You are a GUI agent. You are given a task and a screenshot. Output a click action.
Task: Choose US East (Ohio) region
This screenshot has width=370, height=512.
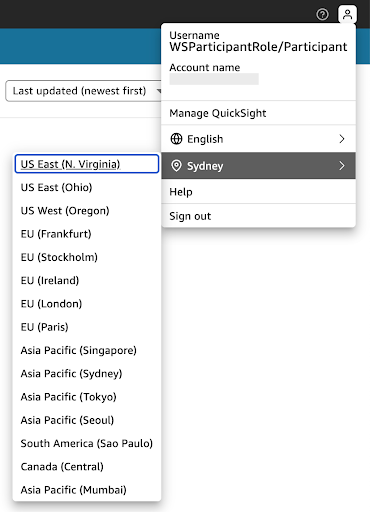coord(87,187)
